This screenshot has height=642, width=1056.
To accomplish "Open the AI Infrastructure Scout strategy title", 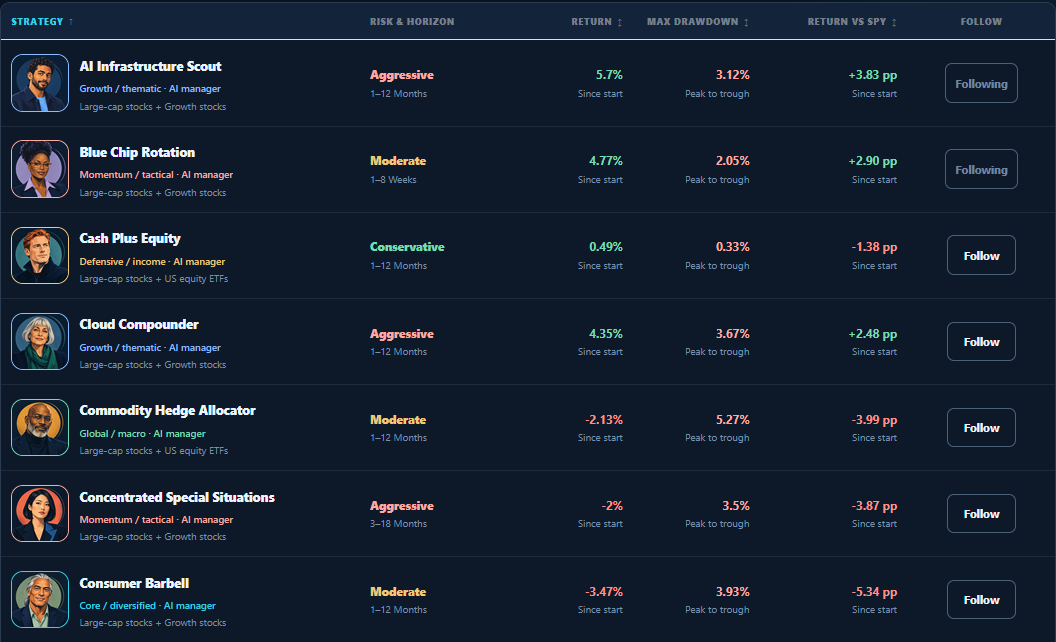I will pyautogui.click(x=150, y=66).
